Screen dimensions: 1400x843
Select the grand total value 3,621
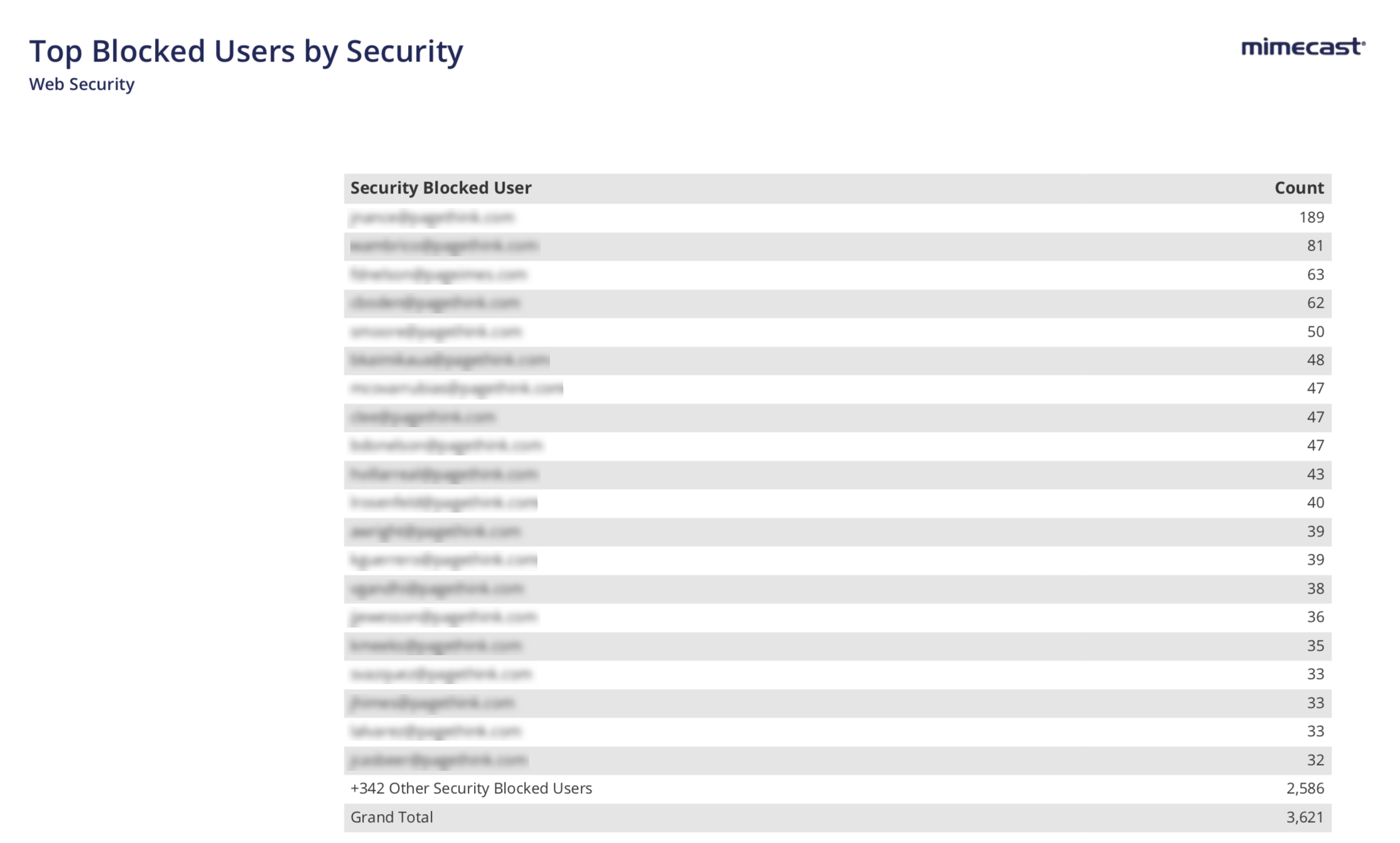(x=1305, y=817)
